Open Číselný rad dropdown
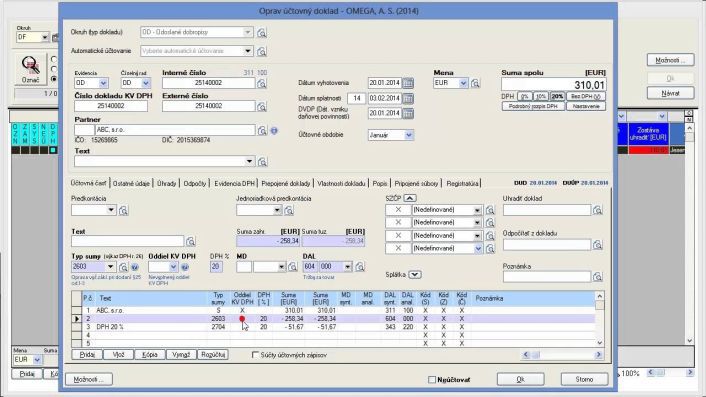Image resolution: width=706 pixels, height=397 pixels. point(146,83)
